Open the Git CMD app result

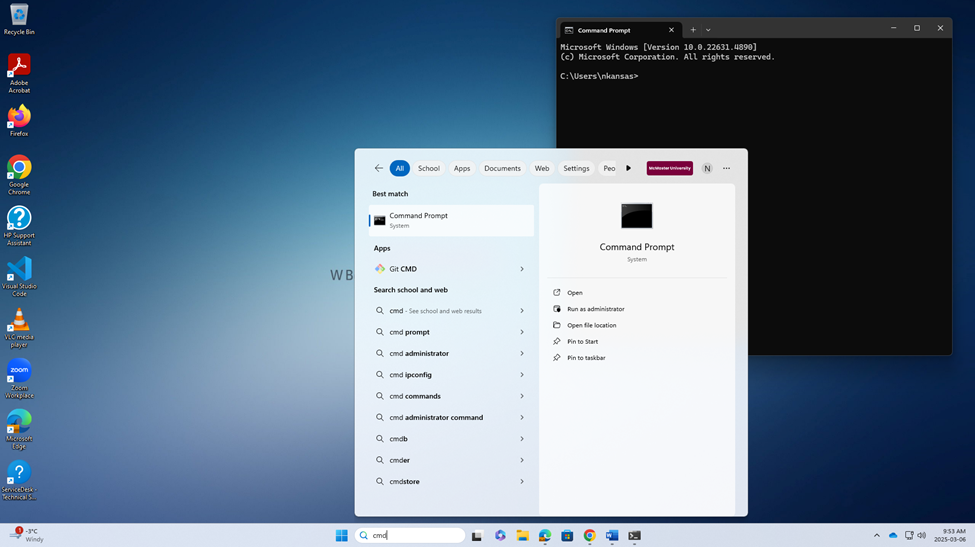403,269
